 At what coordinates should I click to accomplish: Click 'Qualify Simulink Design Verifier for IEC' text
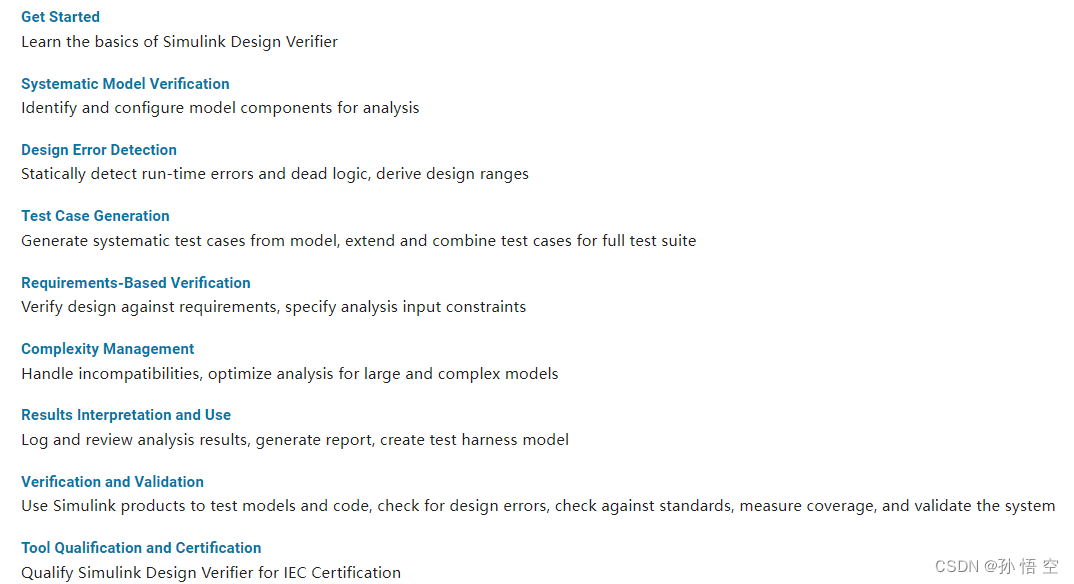[211, 572]
